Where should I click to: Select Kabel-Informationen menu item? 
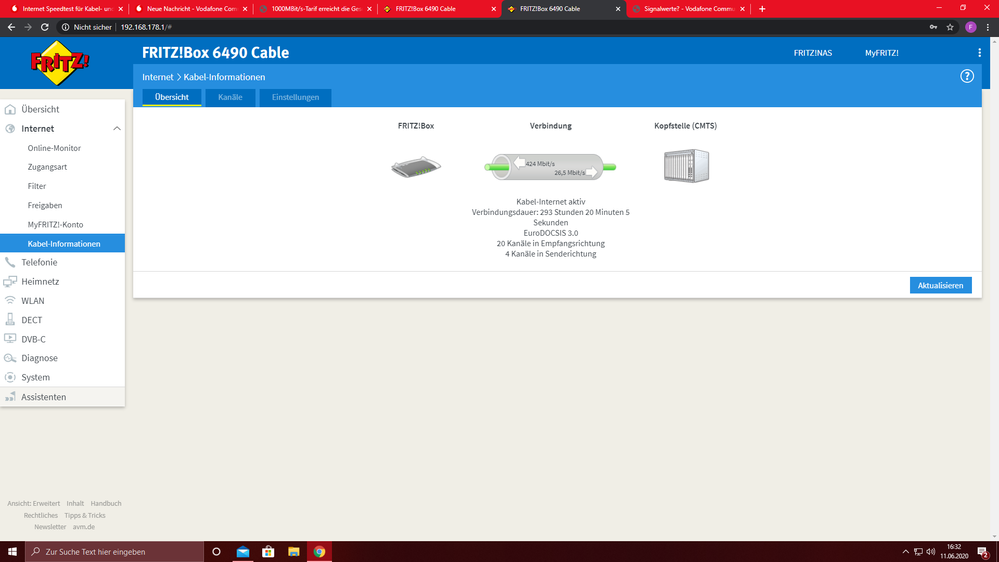pyautogui.click(x=62, y=243)
